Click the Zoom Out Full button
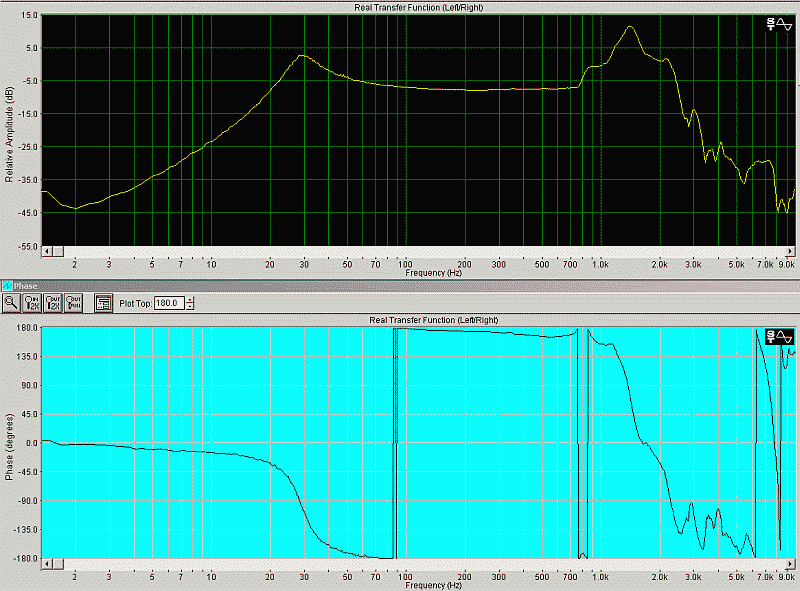The image size is (800, 591). point(73,303)
